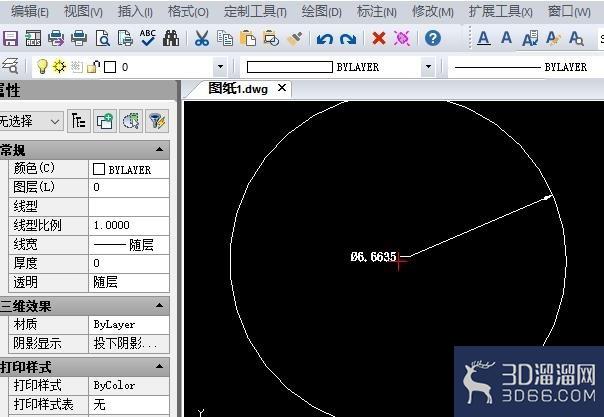Click the Cut scissors icon
The width and height of the screenshot is (604, 417).
(201, 39)
